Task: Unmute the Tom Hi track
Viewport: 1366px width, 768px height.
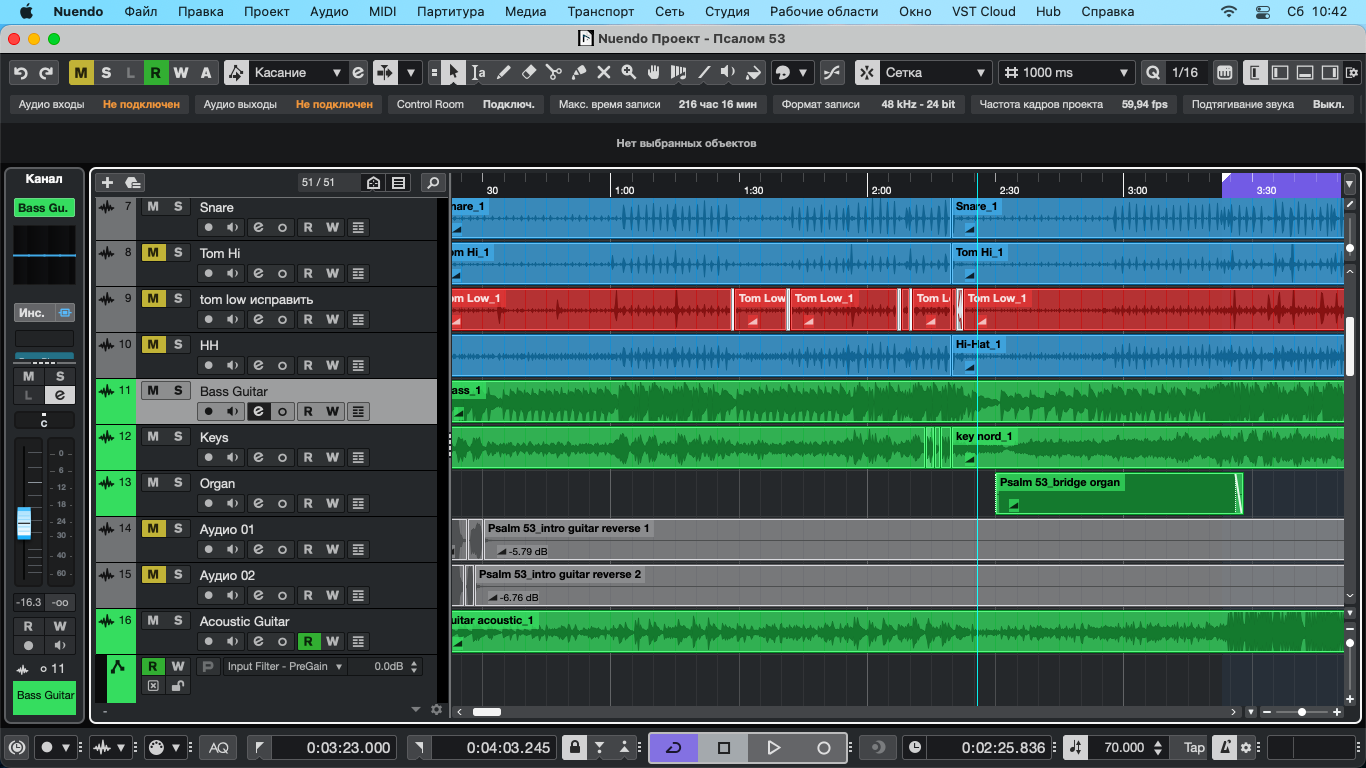Action: pyautogui.click(x=153, y=252)
